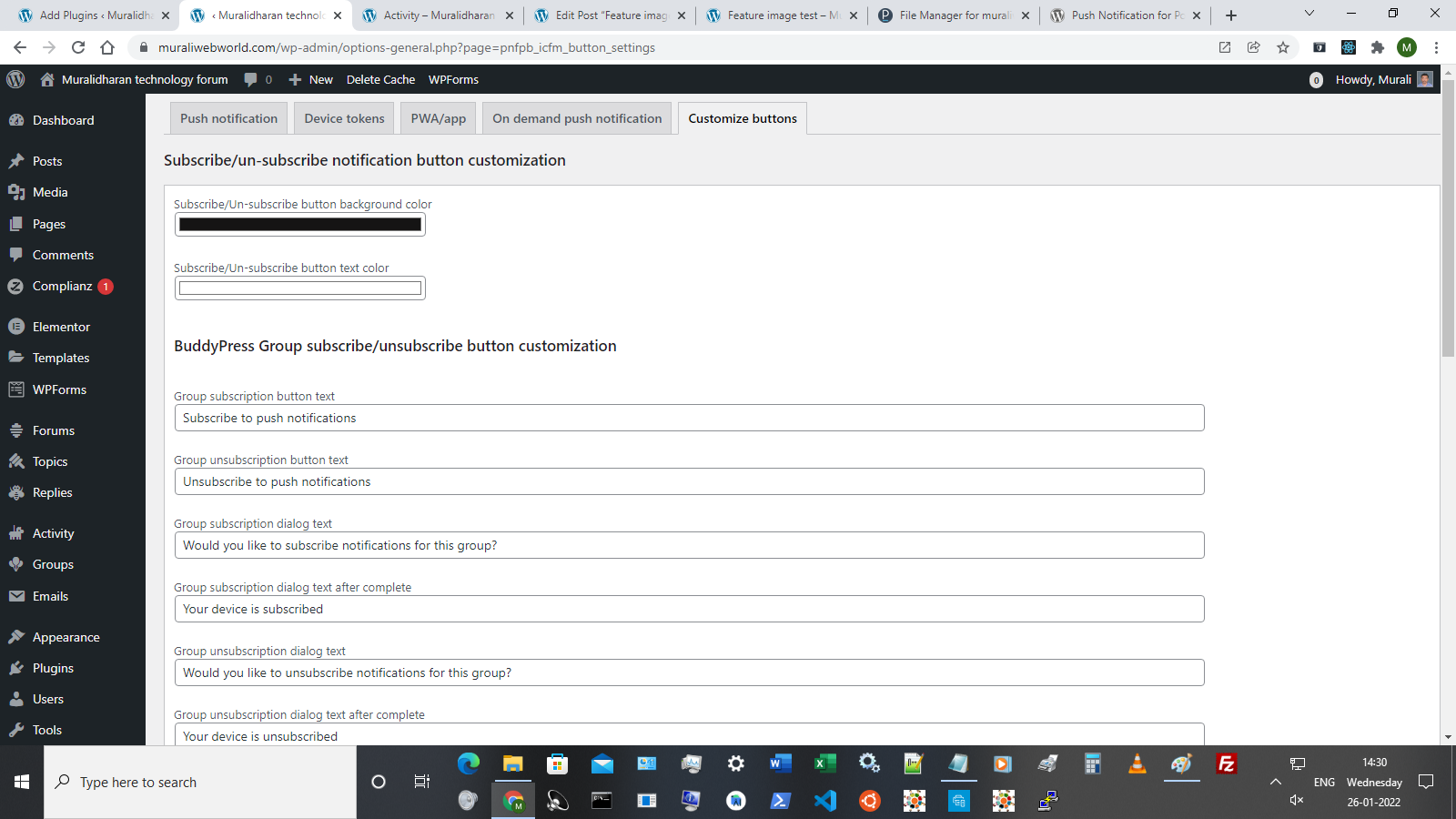1456x819 pixels.
Task: Click the browser back arrow
Action: coord(20,47)
